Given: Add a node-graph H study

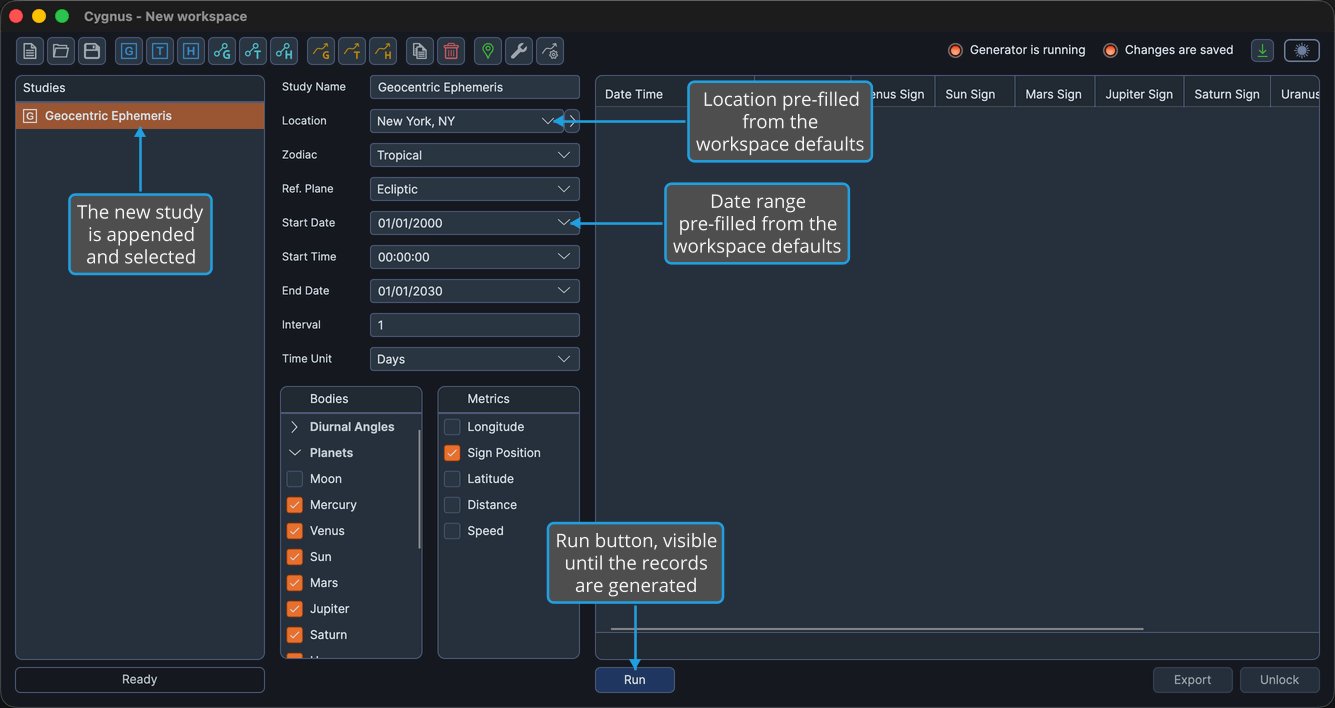Looking at the screenshot, I should (x=284, y=51).
